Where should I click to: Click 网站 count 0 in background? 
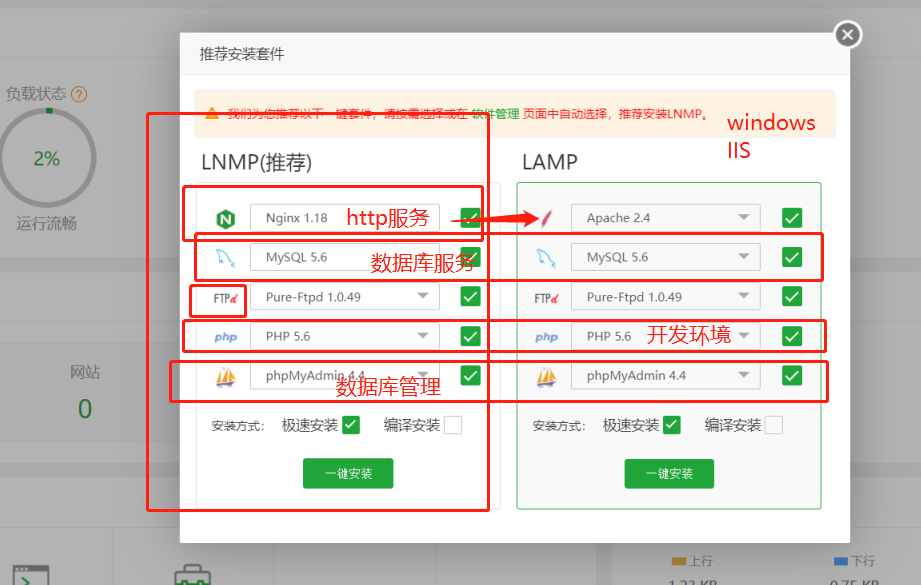pyautogui.click(x=85, y=409)
